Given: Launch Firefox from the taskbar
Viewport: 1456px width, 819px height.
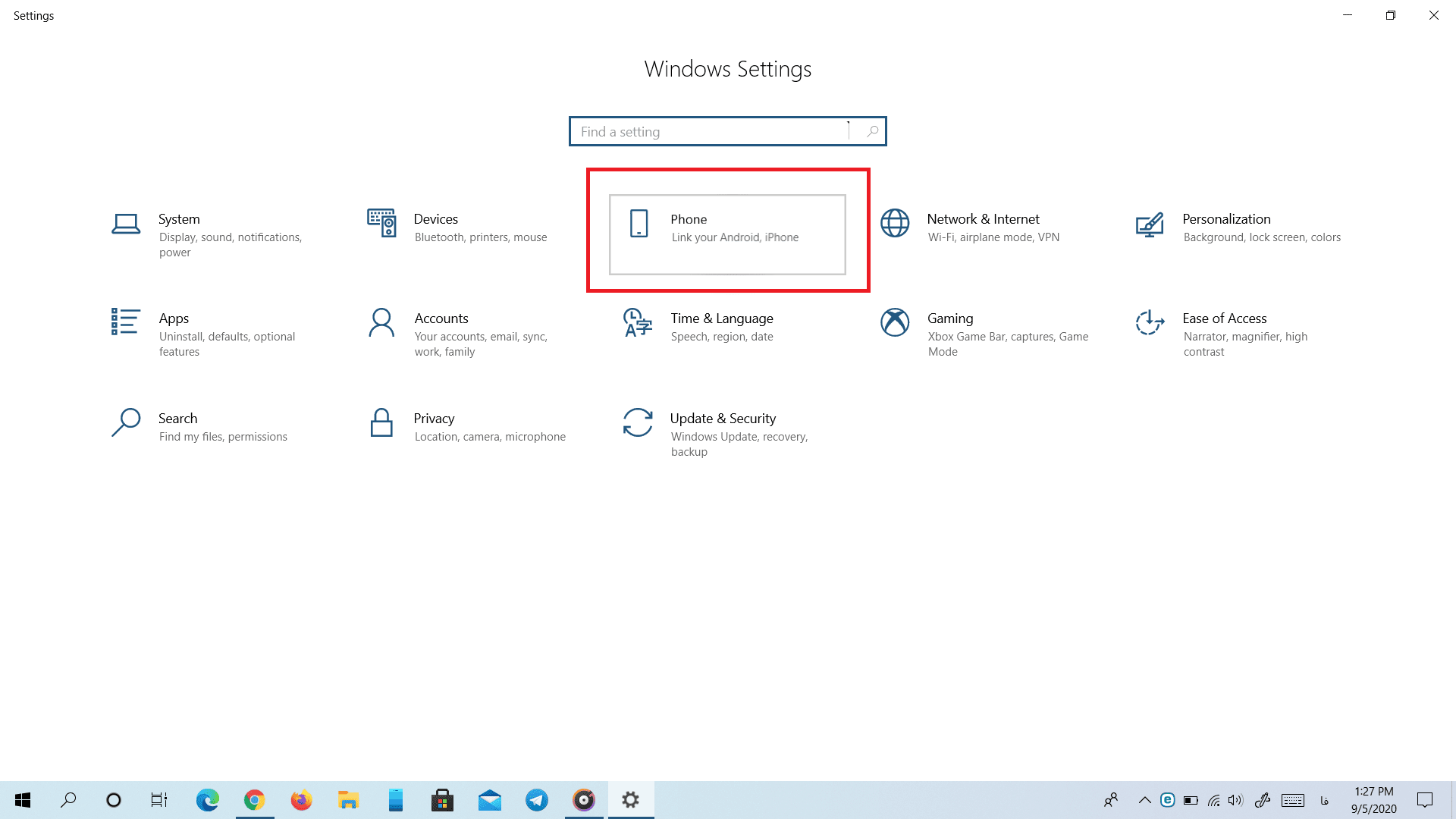Looking at the screenshot, I should [x=301, y=800].
